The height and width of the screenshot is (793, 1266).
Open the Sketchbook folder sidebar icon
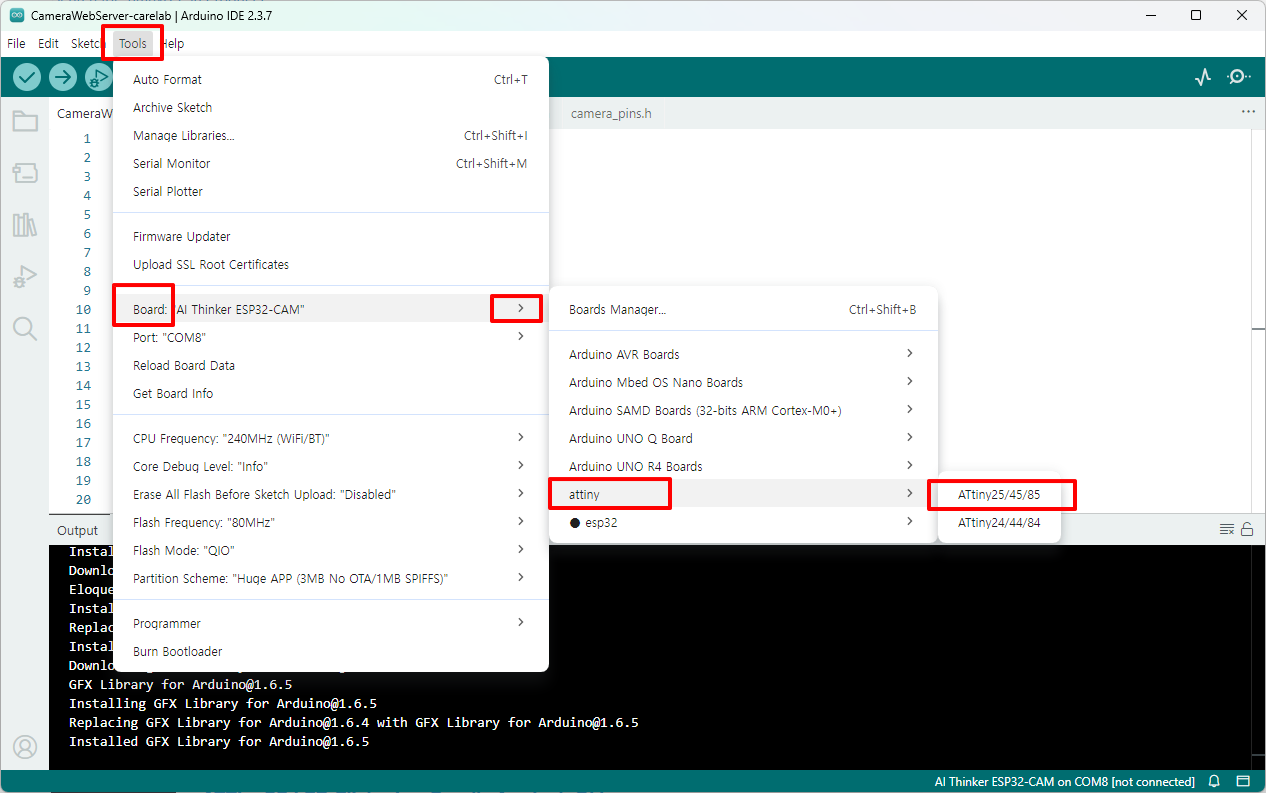25,122
